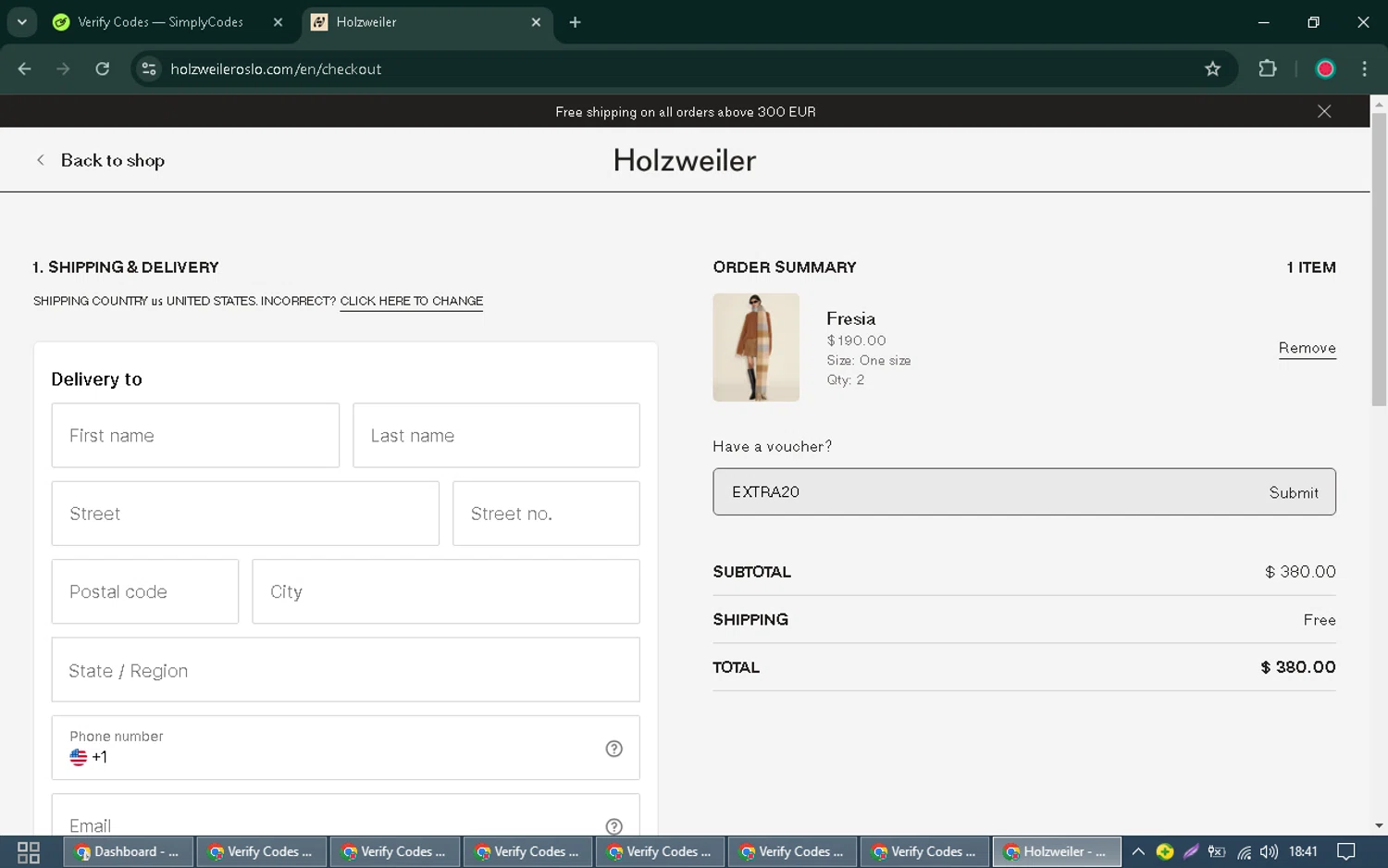Bookmark this page with the star icon
The width and height of the screenshot is (1388, 868).
click(x=1212, y=68)
